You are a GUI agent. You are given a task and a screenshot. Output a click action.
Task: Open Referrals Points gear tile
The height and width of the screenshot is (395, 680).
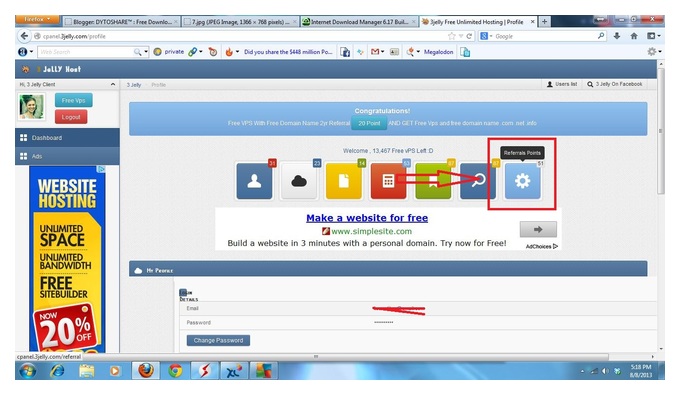coord(522,181)
